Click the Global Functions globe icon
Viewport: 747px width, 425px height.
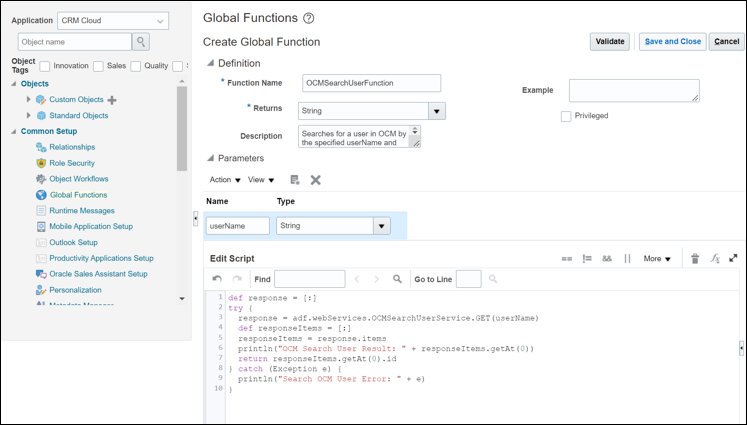(x=41, y=195)
